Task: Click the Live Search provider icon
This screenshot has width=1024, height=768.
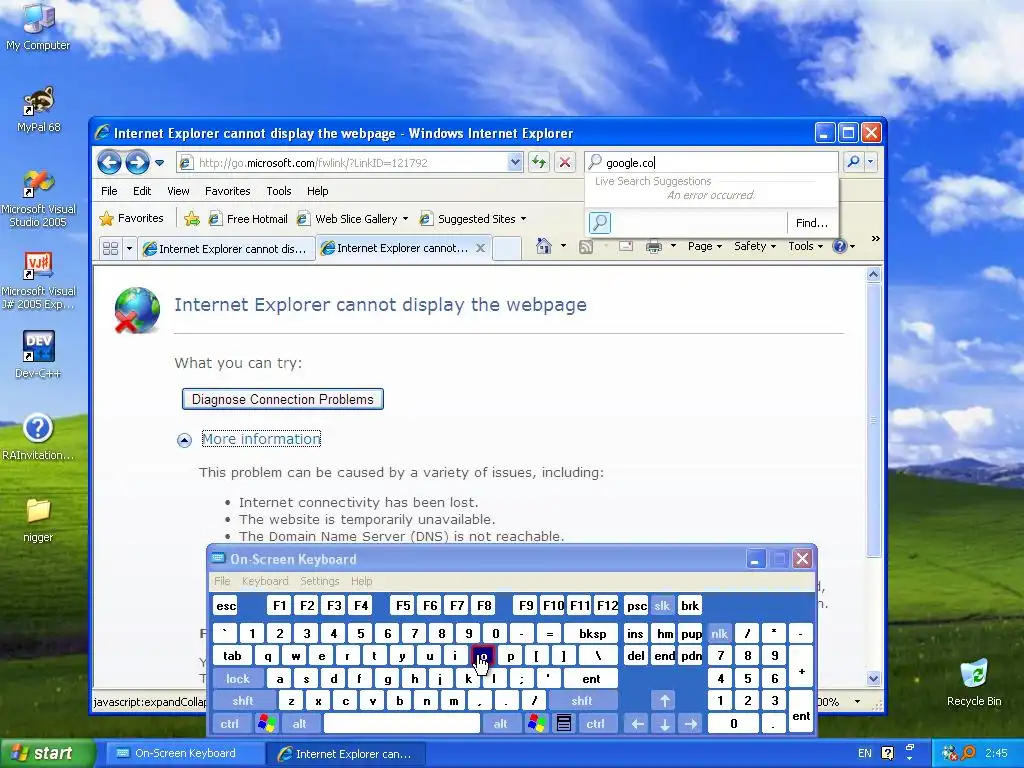Action: click(x=600, y=223)
